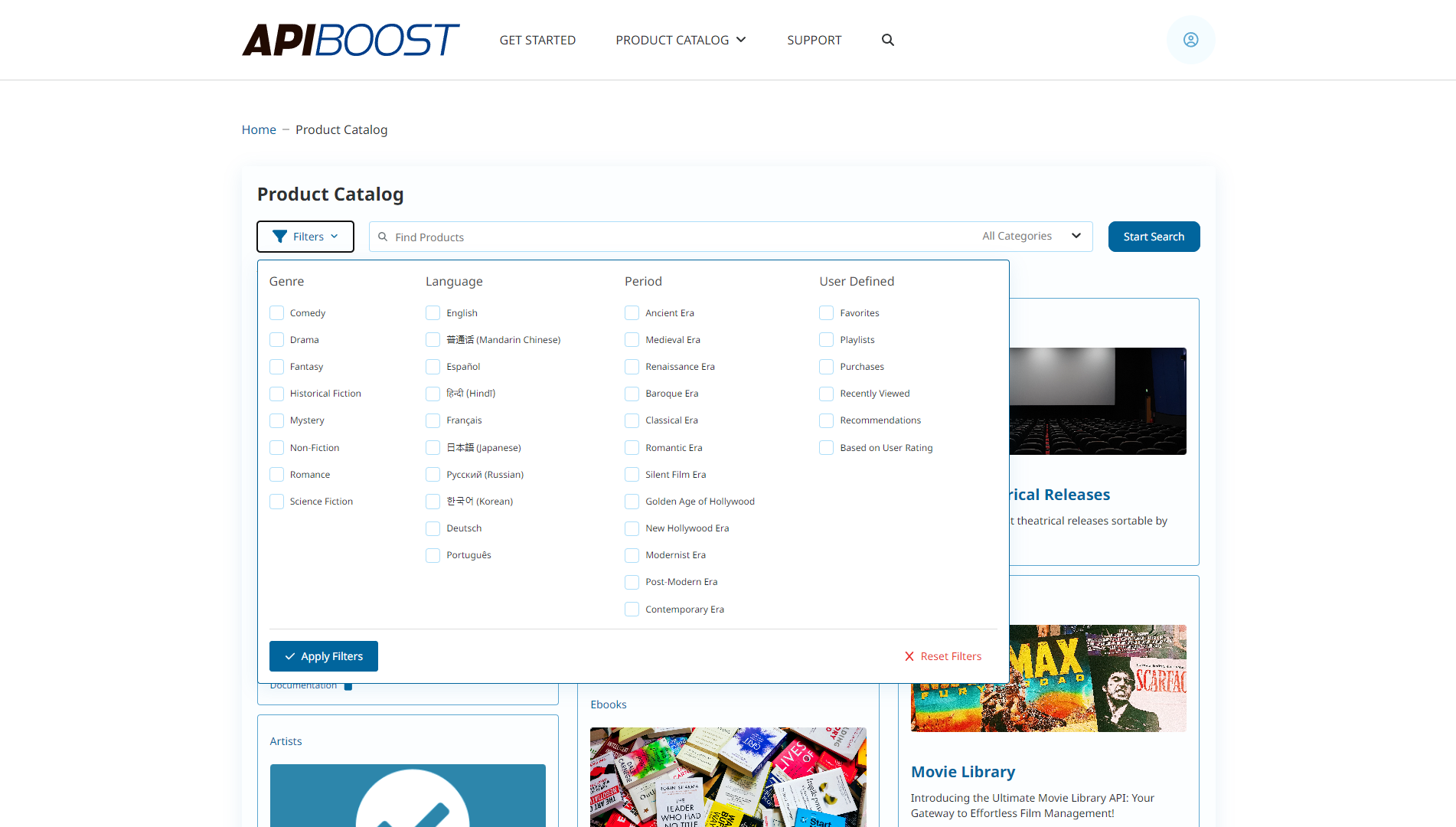Screen dimensions: 1456x827
Task: Click the Home breadcrumb link
Action: point(259,129)
